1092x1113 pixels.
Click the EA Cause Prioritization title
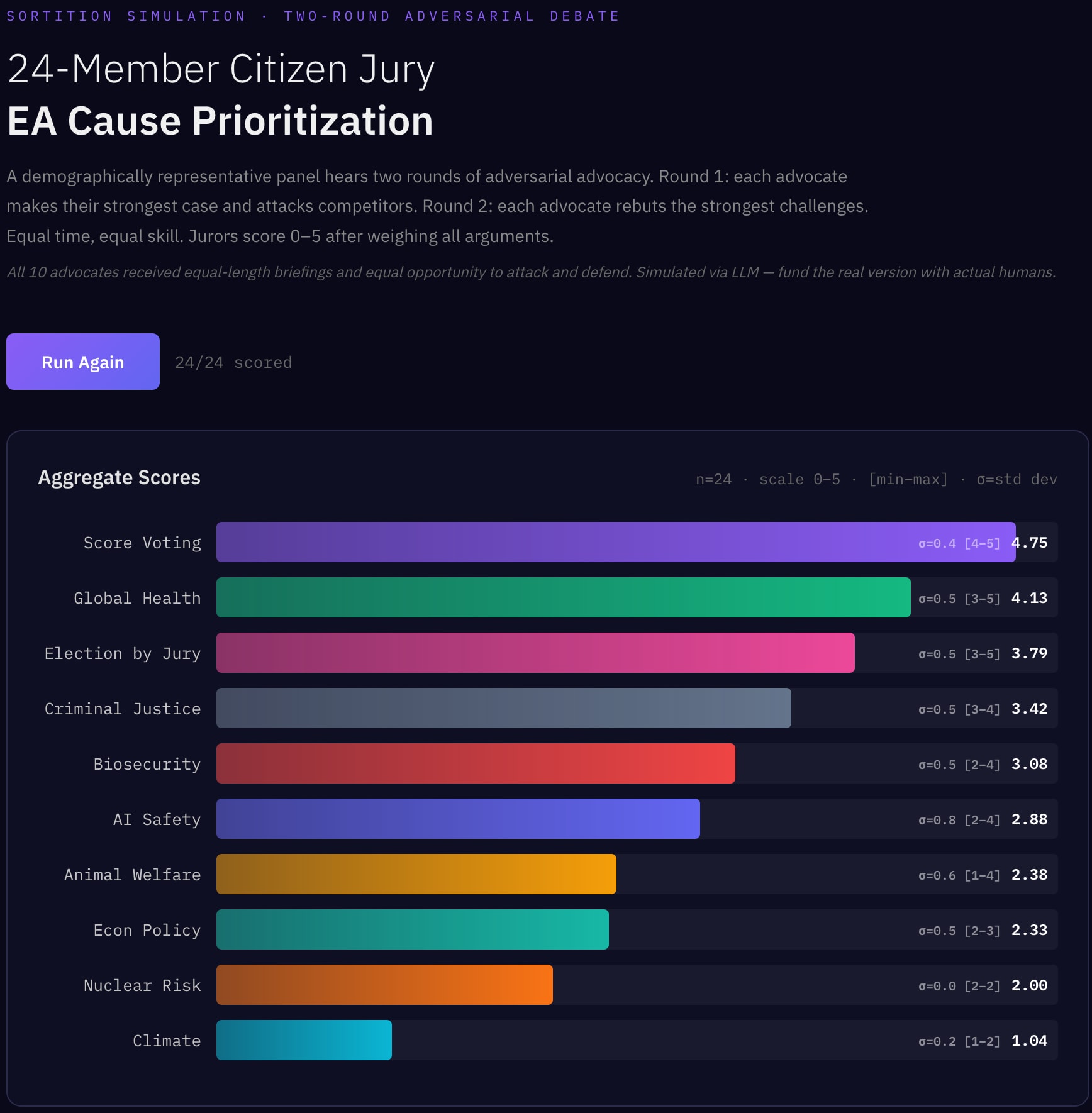click(220, 121)
